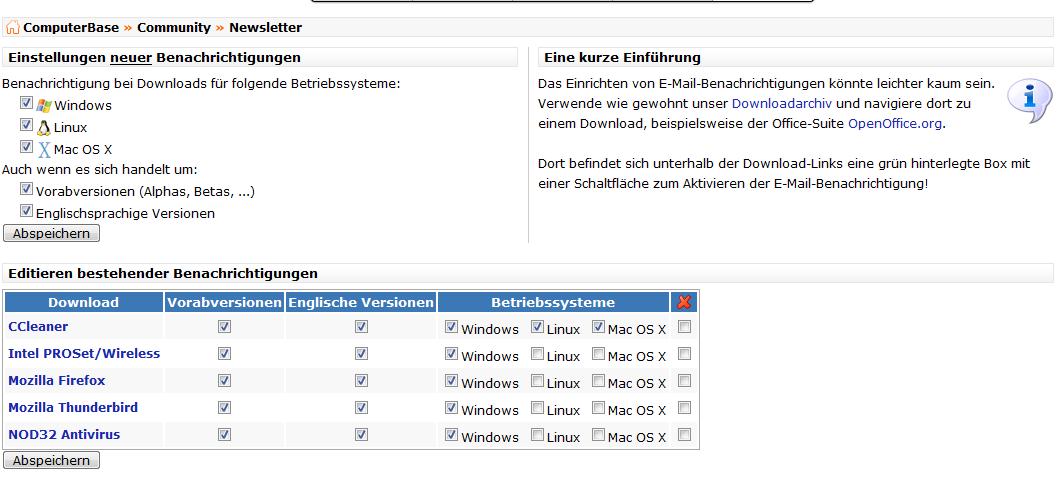Viewport: 1059px width, 479px height.
Task: Click the Linux penguin icon
Action: point(44,127)
